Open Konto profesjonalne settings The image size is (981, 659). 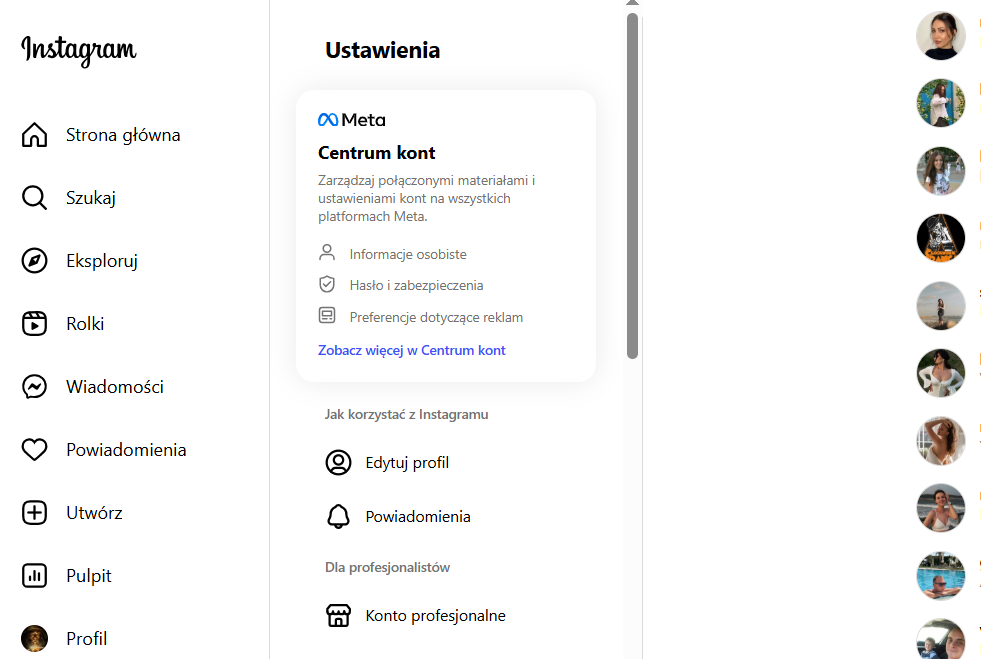tap(435, 616)
